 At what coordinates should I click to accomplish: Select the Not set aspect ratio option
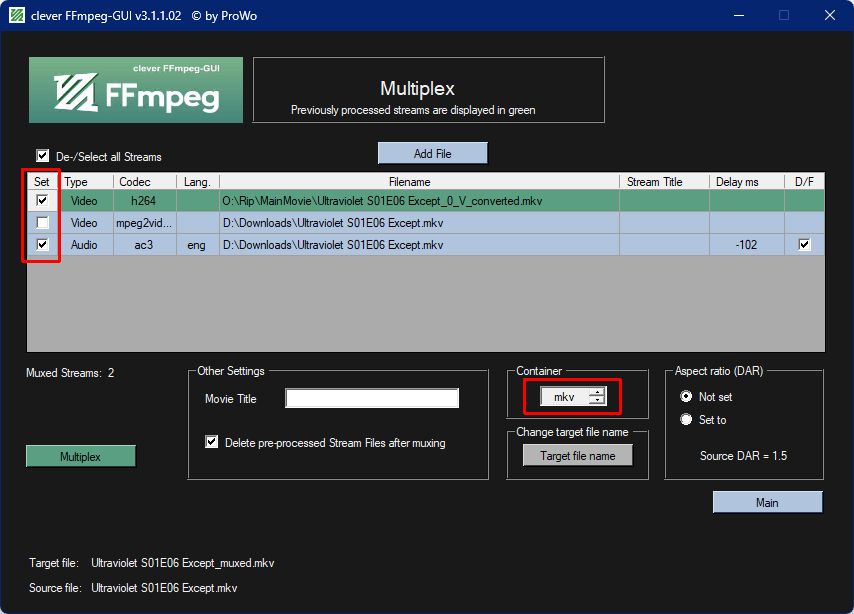[x=686, y=397]
